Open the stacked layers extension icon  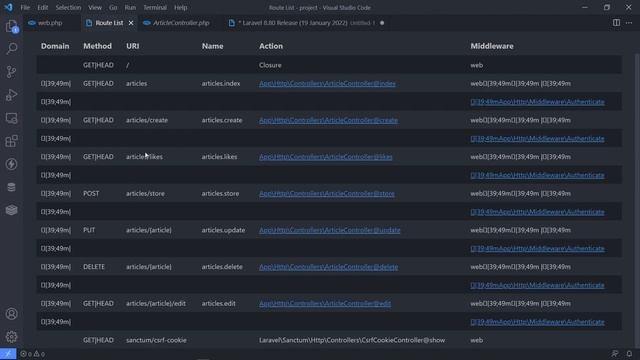tap(11, 210)
